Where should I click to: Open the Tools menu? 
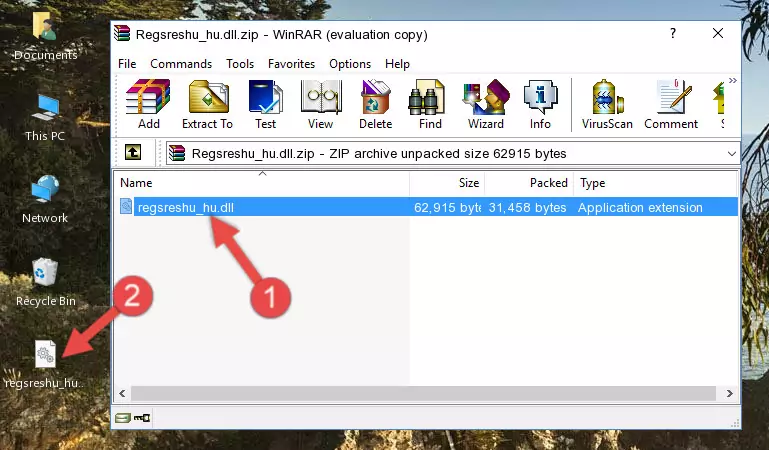tap(240, 64)
